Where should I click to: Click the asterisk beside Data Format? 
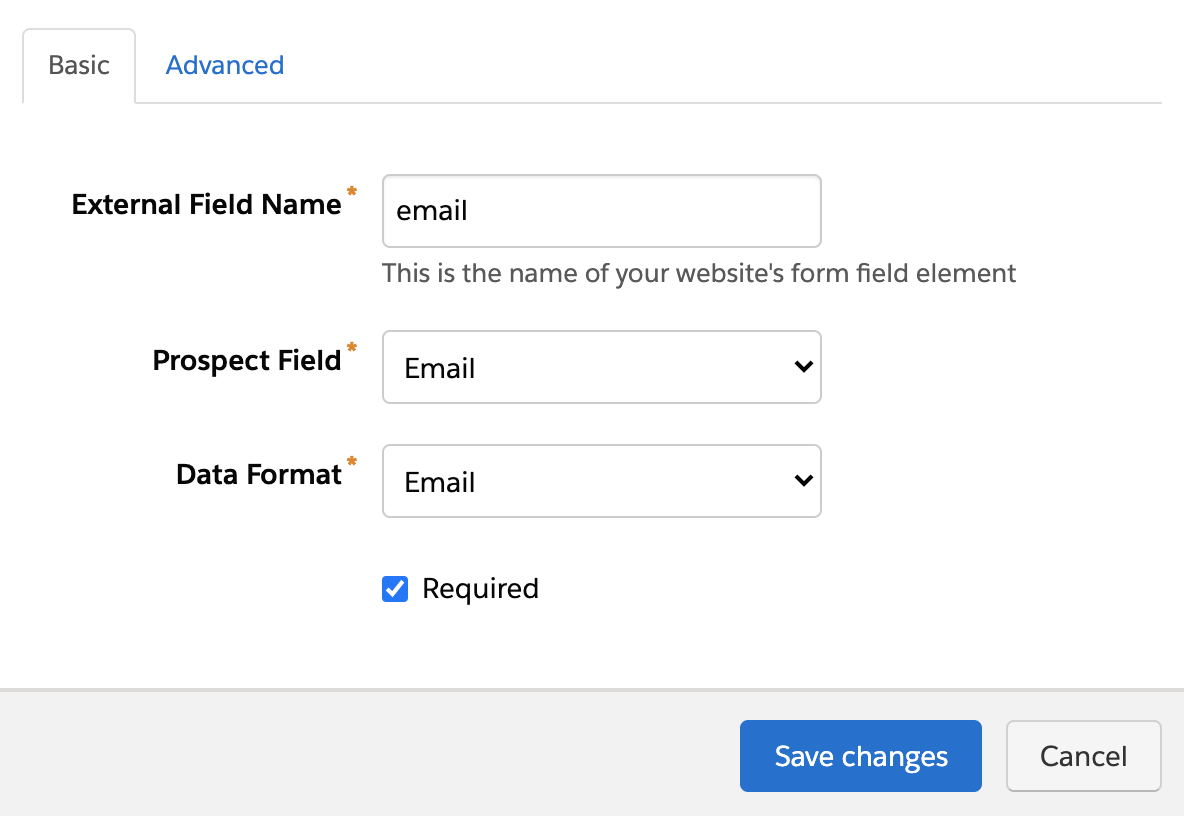[351, 461]
